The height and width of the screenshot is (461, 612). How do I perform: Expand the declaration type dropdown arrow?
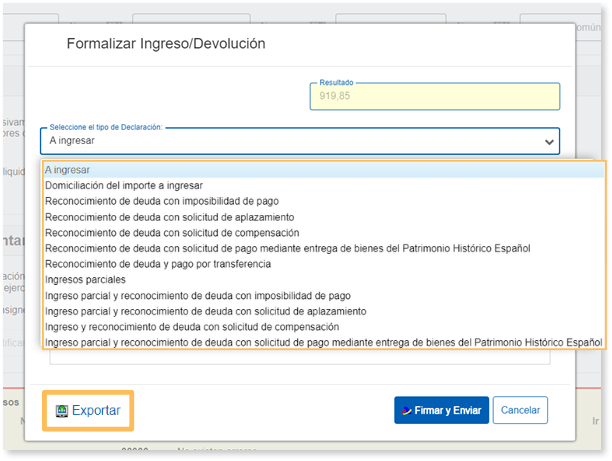pyautogui.click(x=548, y=142)
